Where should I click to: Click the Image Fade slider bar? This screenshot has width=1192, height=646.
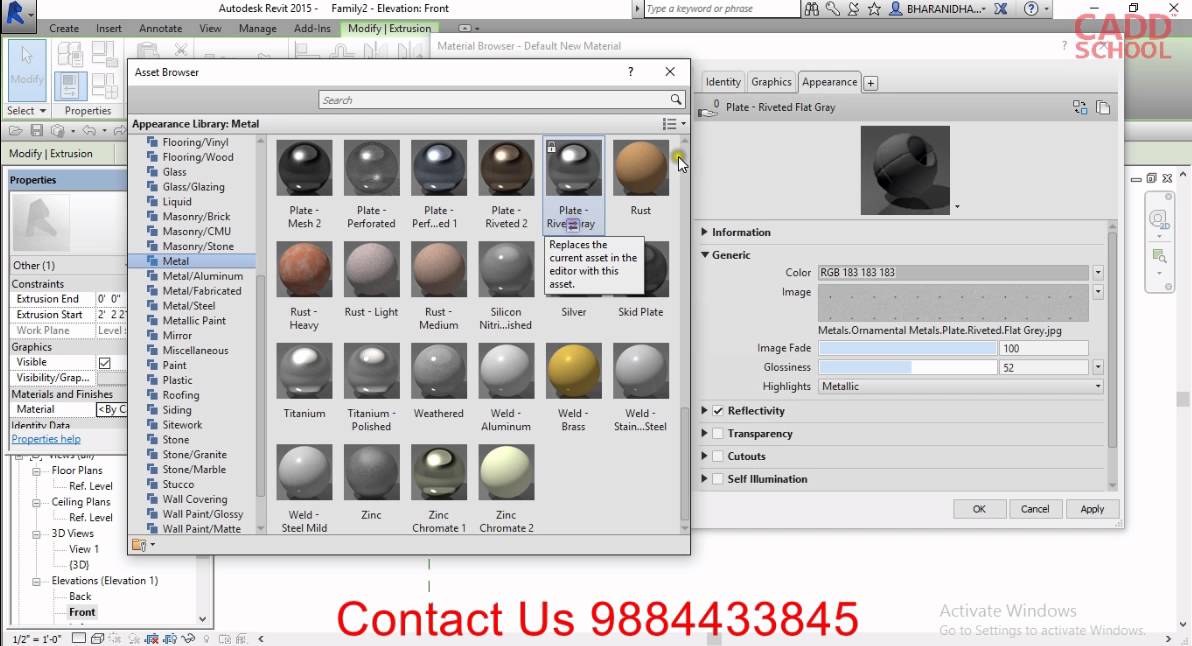click(x=908, y=348)
